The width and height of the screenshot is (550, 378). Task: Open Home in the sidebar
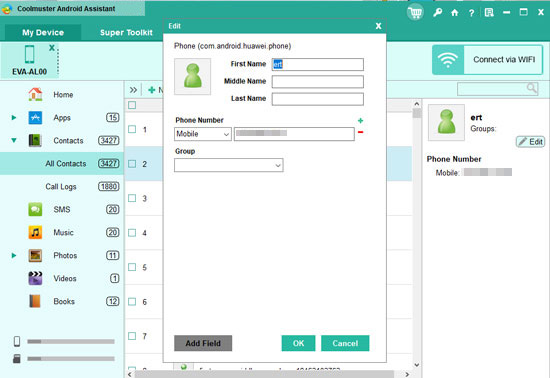click(63, 95)
